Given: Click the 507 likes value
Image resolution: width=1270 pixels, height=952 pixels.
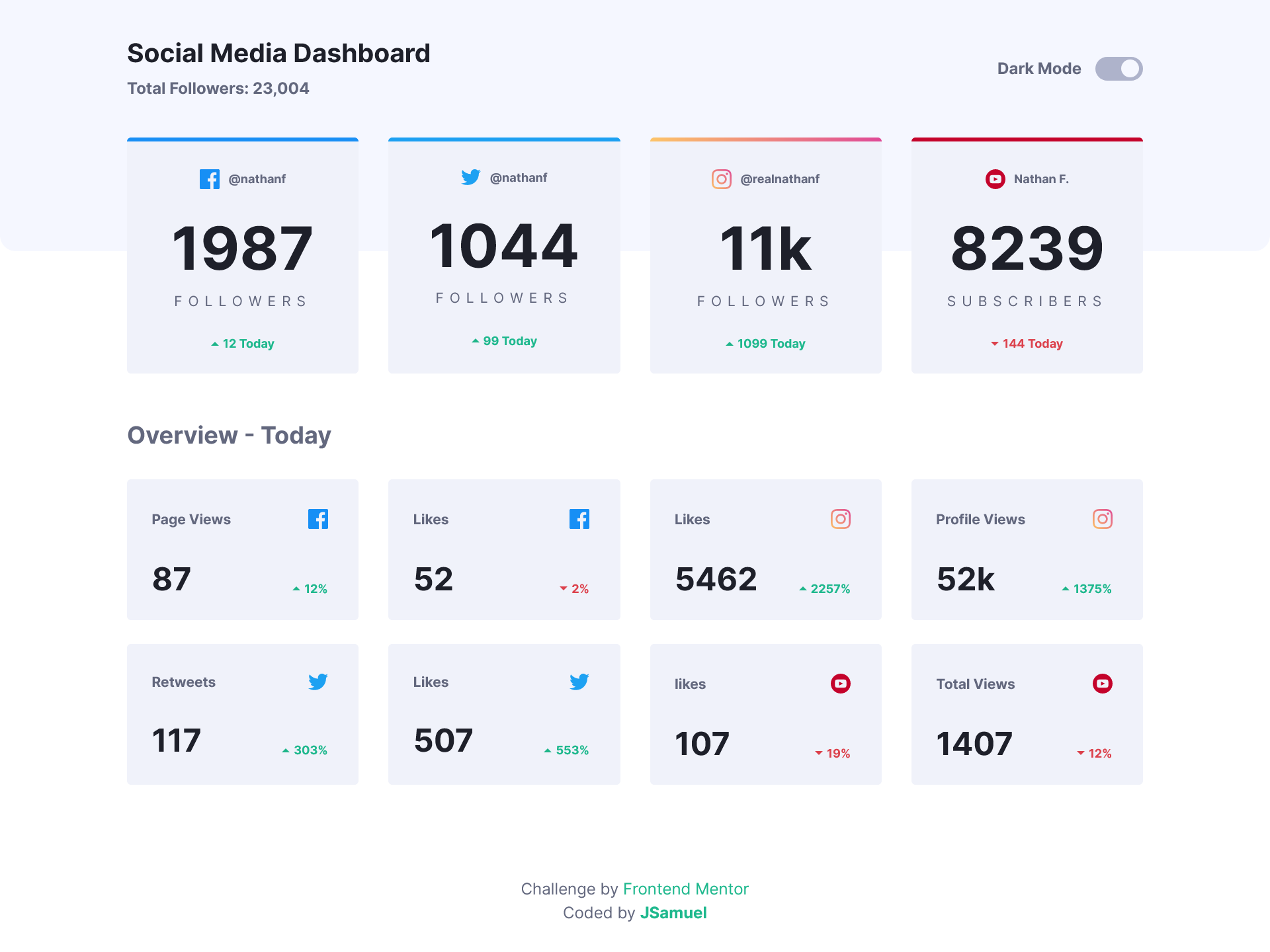Looking at the screenshot, I should coord(444,740).
